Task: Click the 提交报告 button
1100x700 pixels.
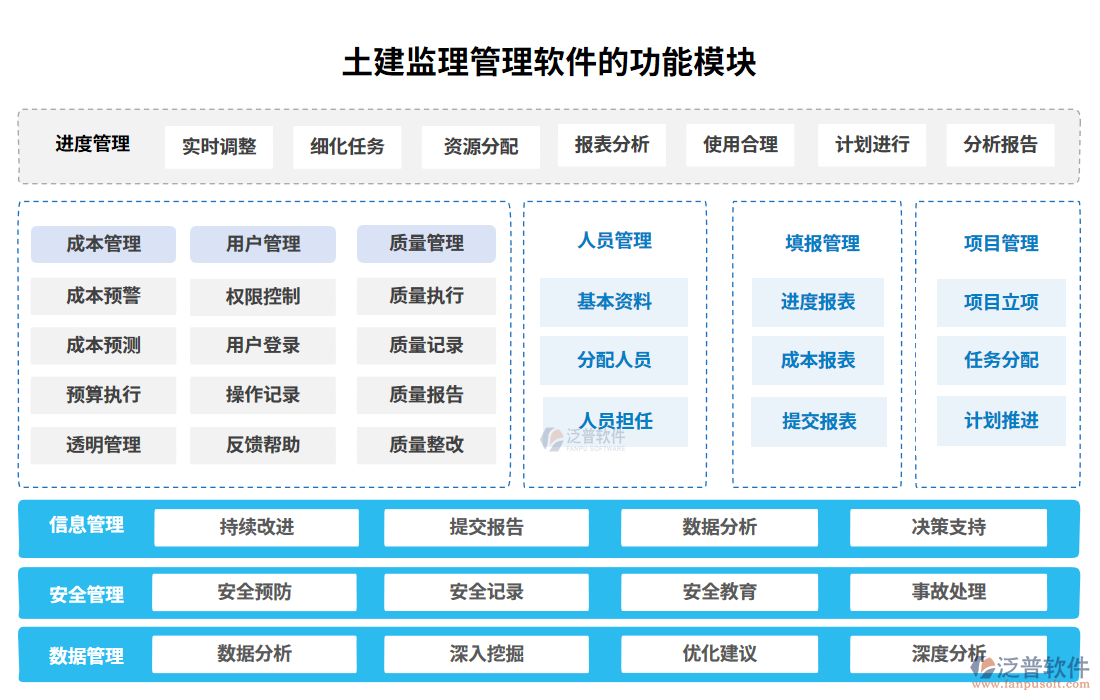Action: [487, 527]
